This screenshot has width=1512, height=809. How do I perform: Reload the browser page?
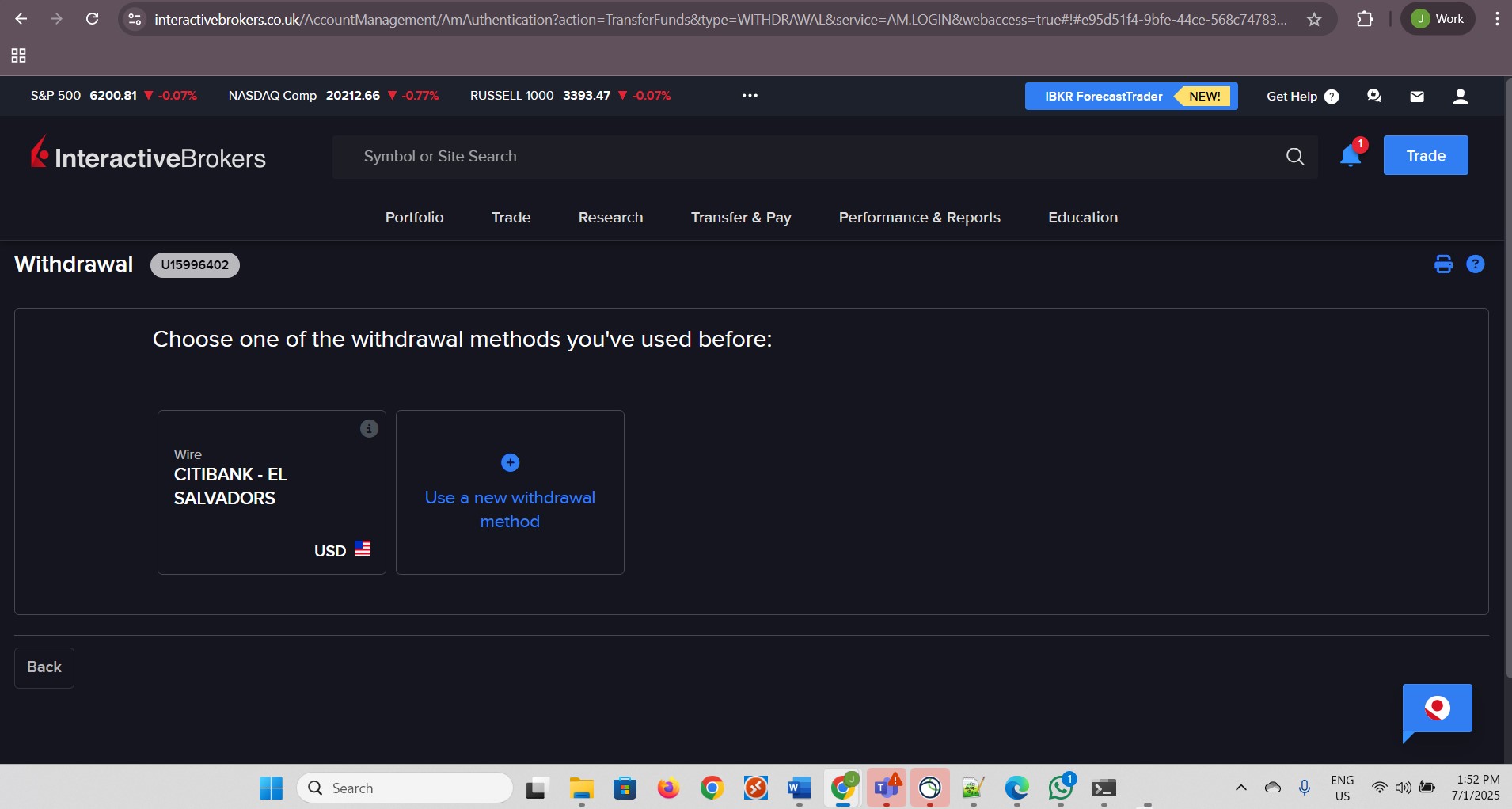92,19
